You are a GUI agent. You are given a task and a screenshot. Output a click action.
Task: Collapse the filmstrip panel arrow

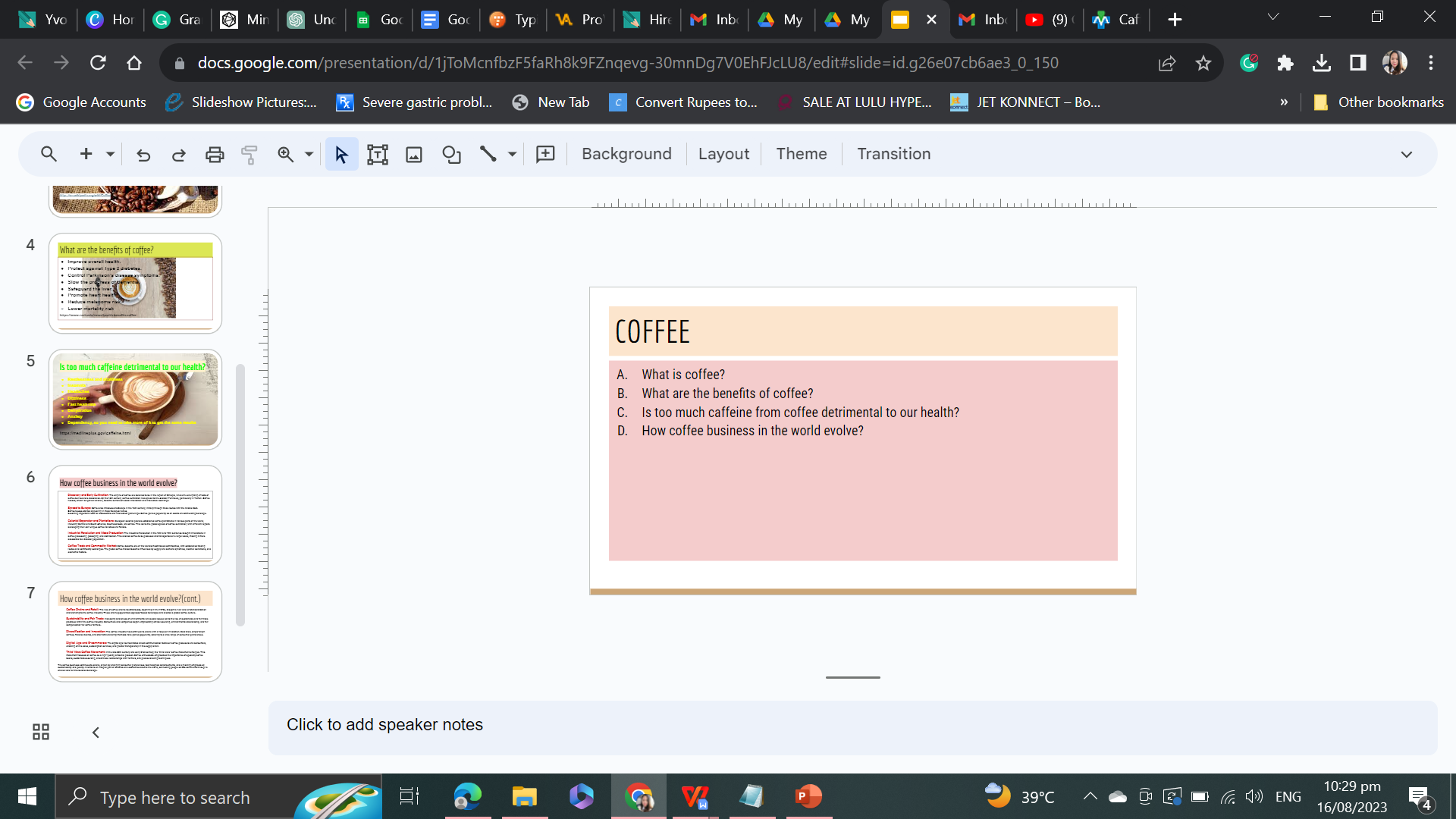tap(96, 732)
